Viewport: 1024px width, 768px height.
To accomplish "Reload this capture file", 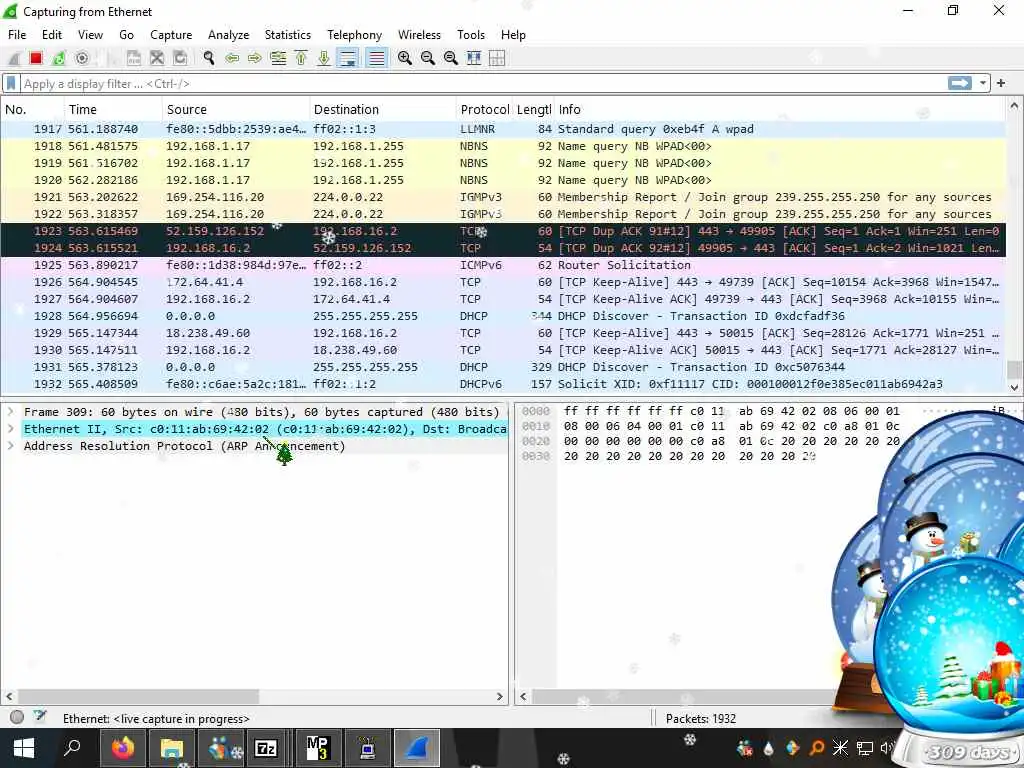I will point(180,58).
